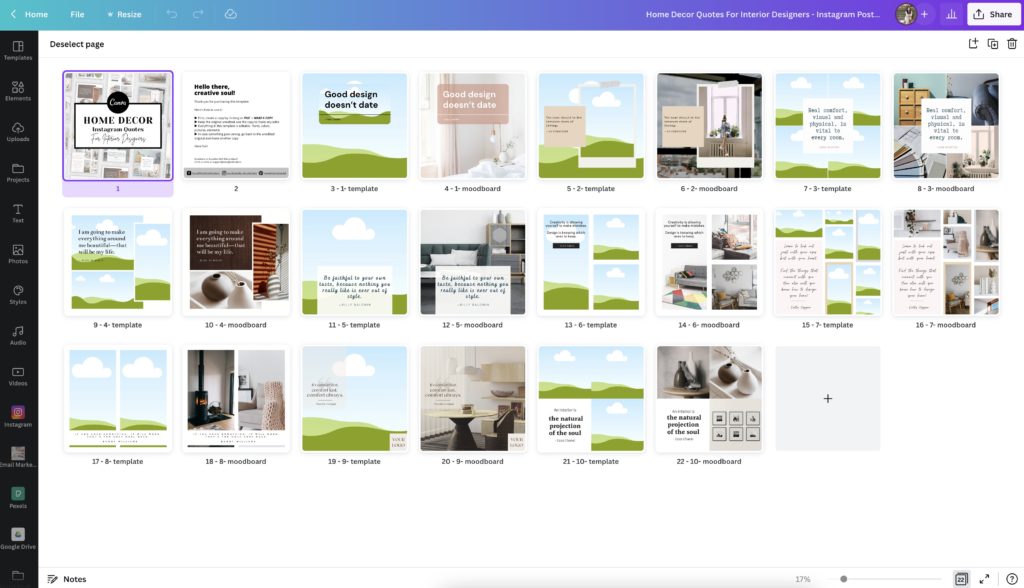The width and height of the screenshot is (1024, 588).
Task: Open the Audio panel
Action: point(18,335)
